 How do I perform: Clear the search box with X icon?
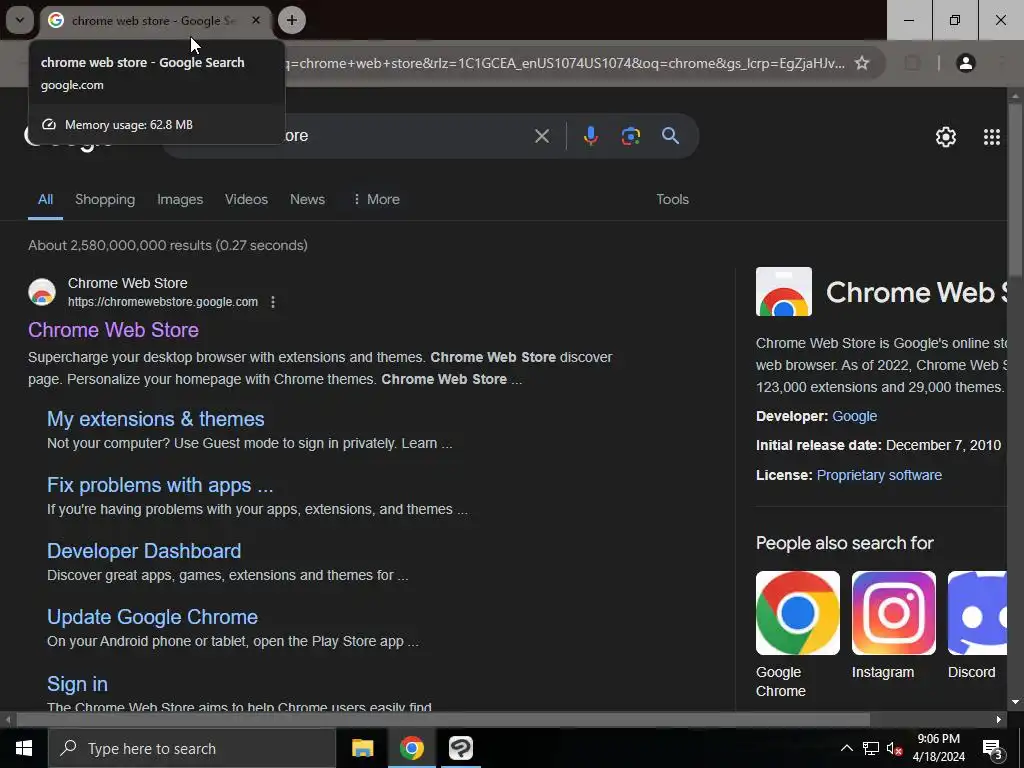tap(541, 136)
